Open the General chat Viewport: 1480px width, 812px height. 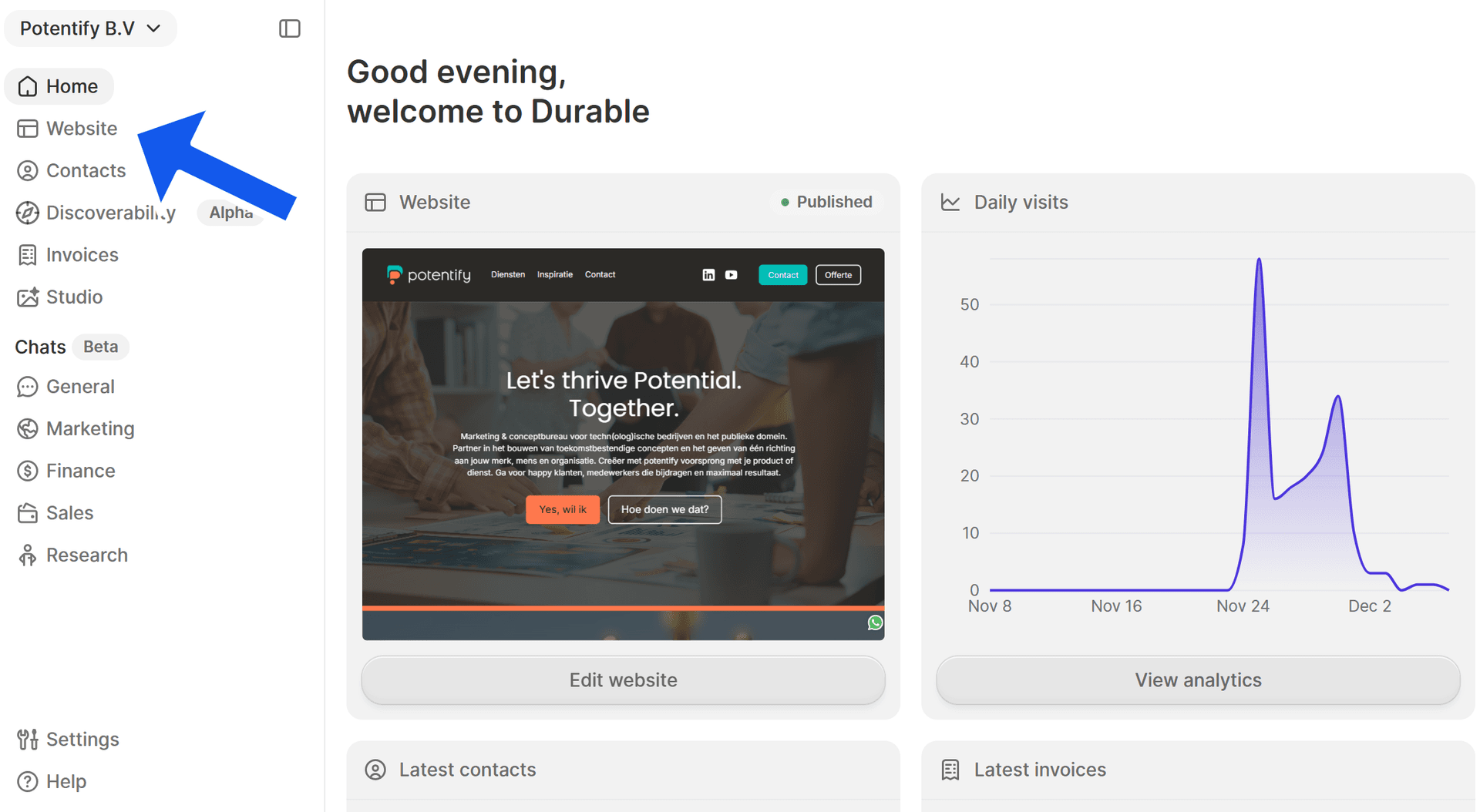tap(66, 387)
